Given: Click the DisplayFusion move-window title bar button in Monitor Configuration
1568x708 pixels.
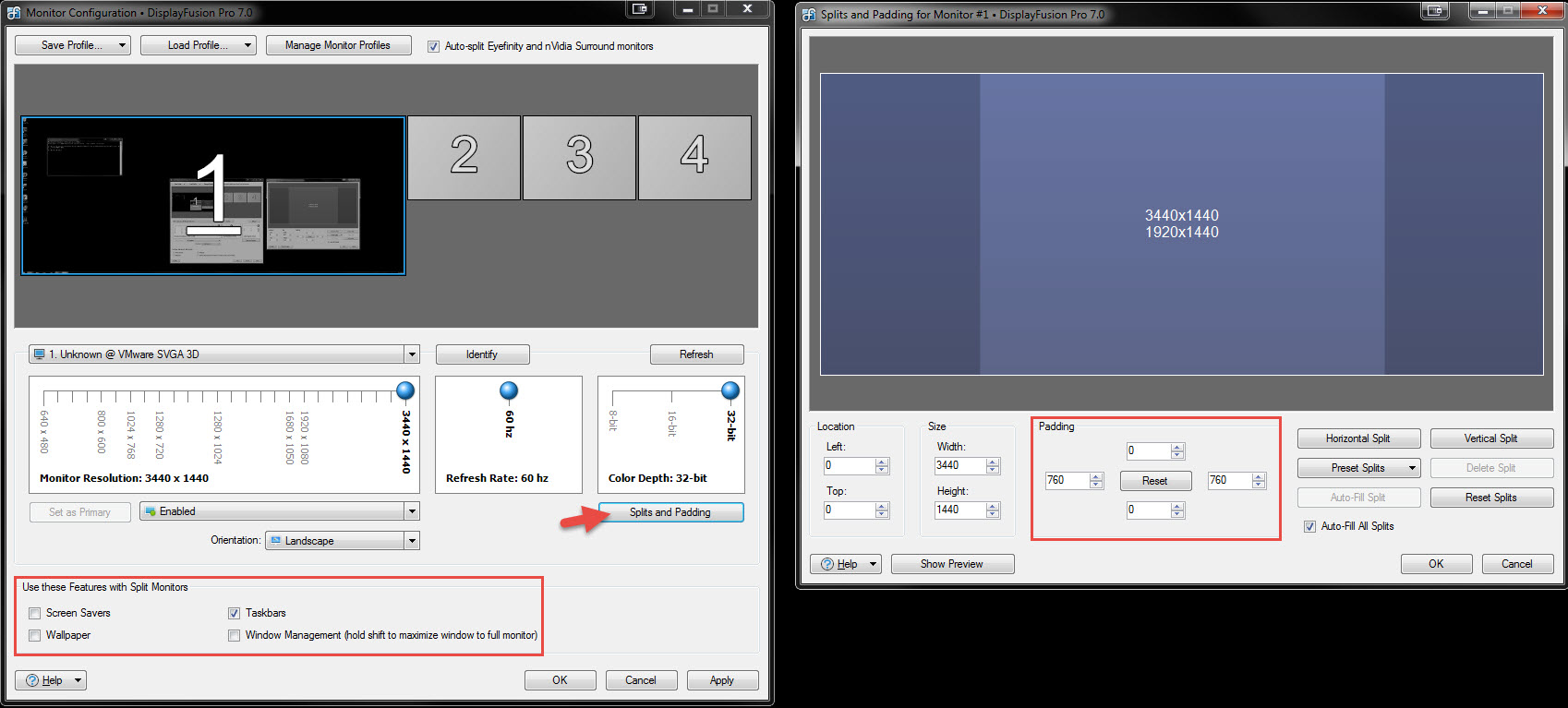Looking at the screenshot, I should (639, 9).
